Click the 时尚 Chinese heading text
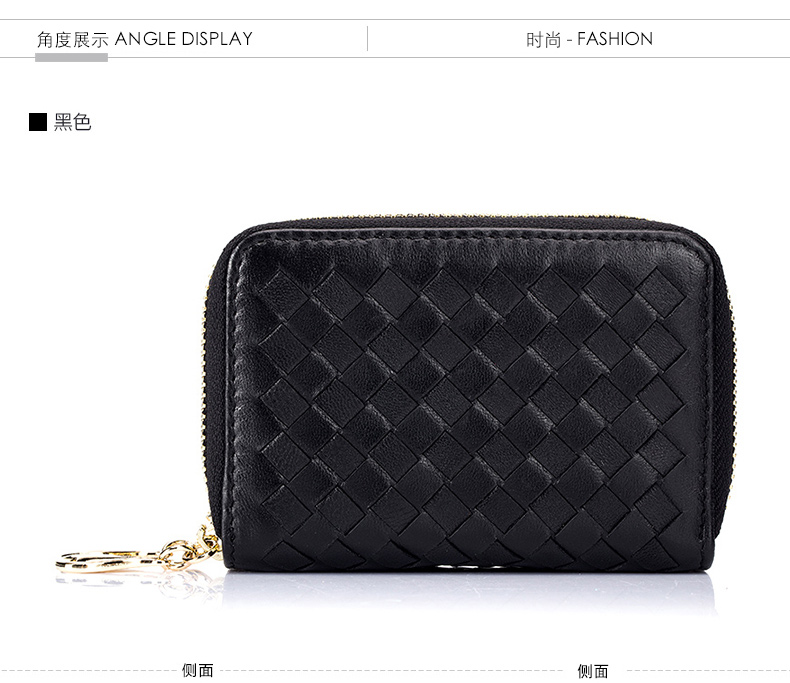Screen dimensions: 790x683 click(x=544, y=40)
